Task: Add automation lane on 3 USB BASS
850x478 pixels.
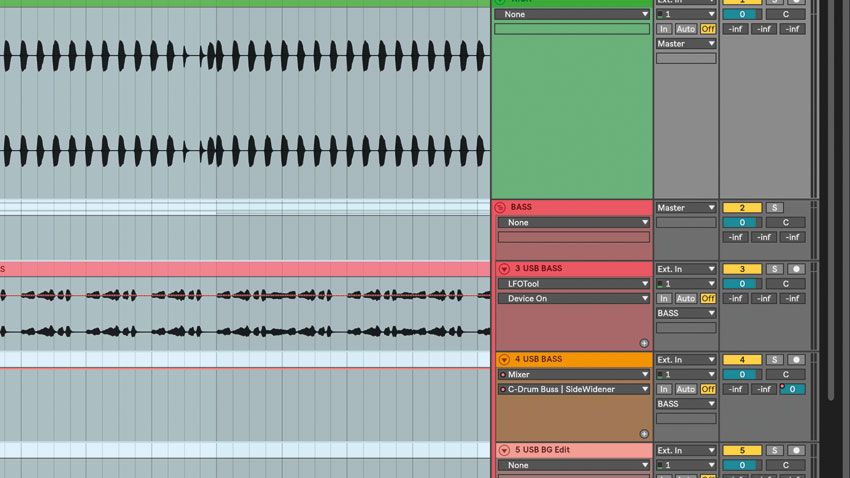Action: [x=644, y=343]
